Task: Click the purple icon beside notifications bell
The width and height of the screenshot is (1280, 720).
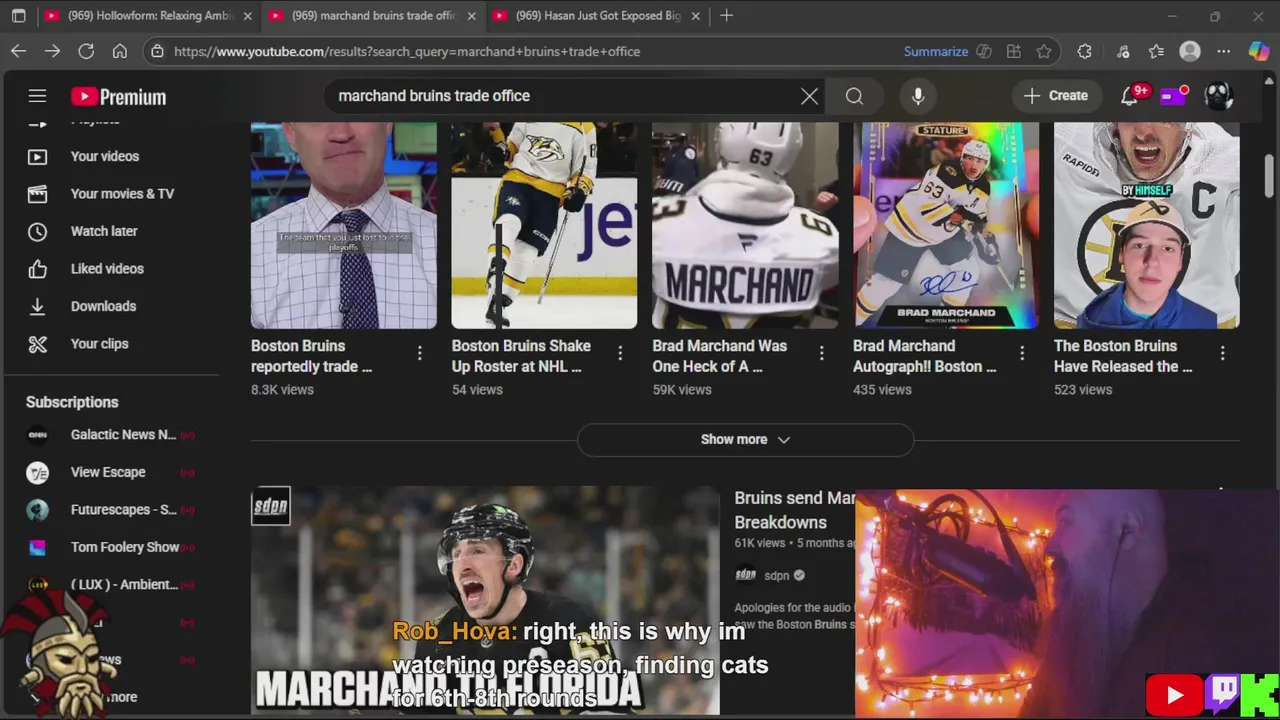Action: coord(1173,96)
